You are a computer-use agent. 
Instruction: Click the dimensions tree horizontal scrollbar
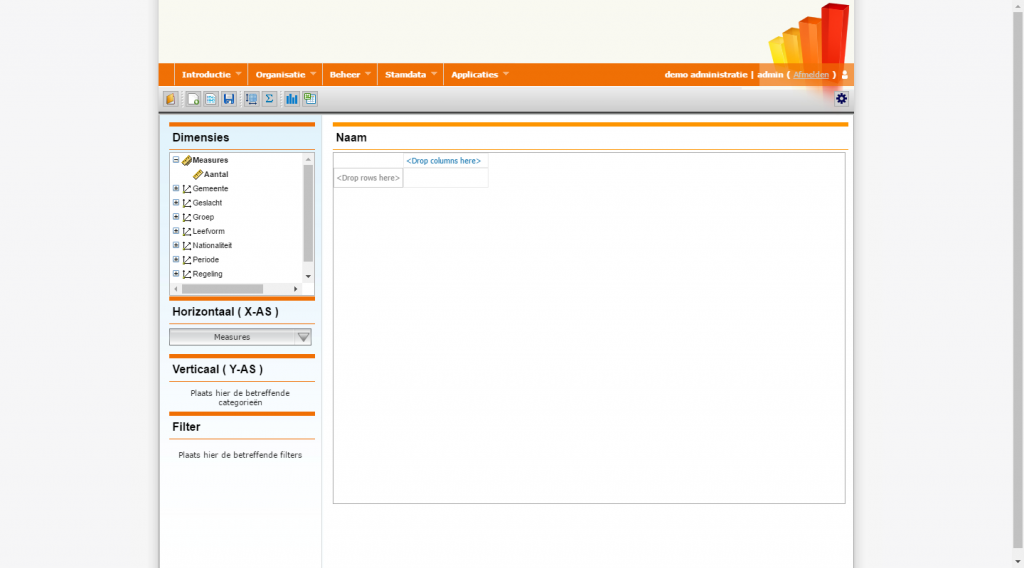tap(222, 289)
